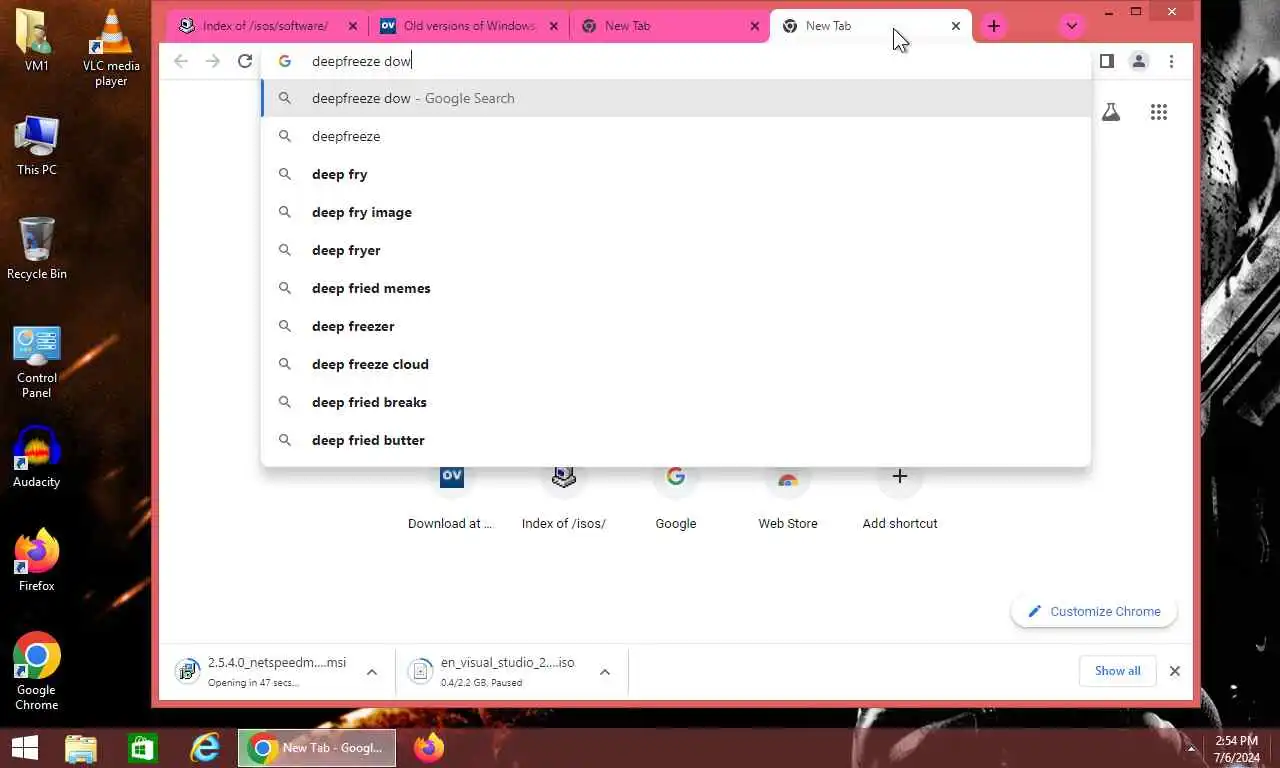Open the Windows Start menu

coord(25,747)
